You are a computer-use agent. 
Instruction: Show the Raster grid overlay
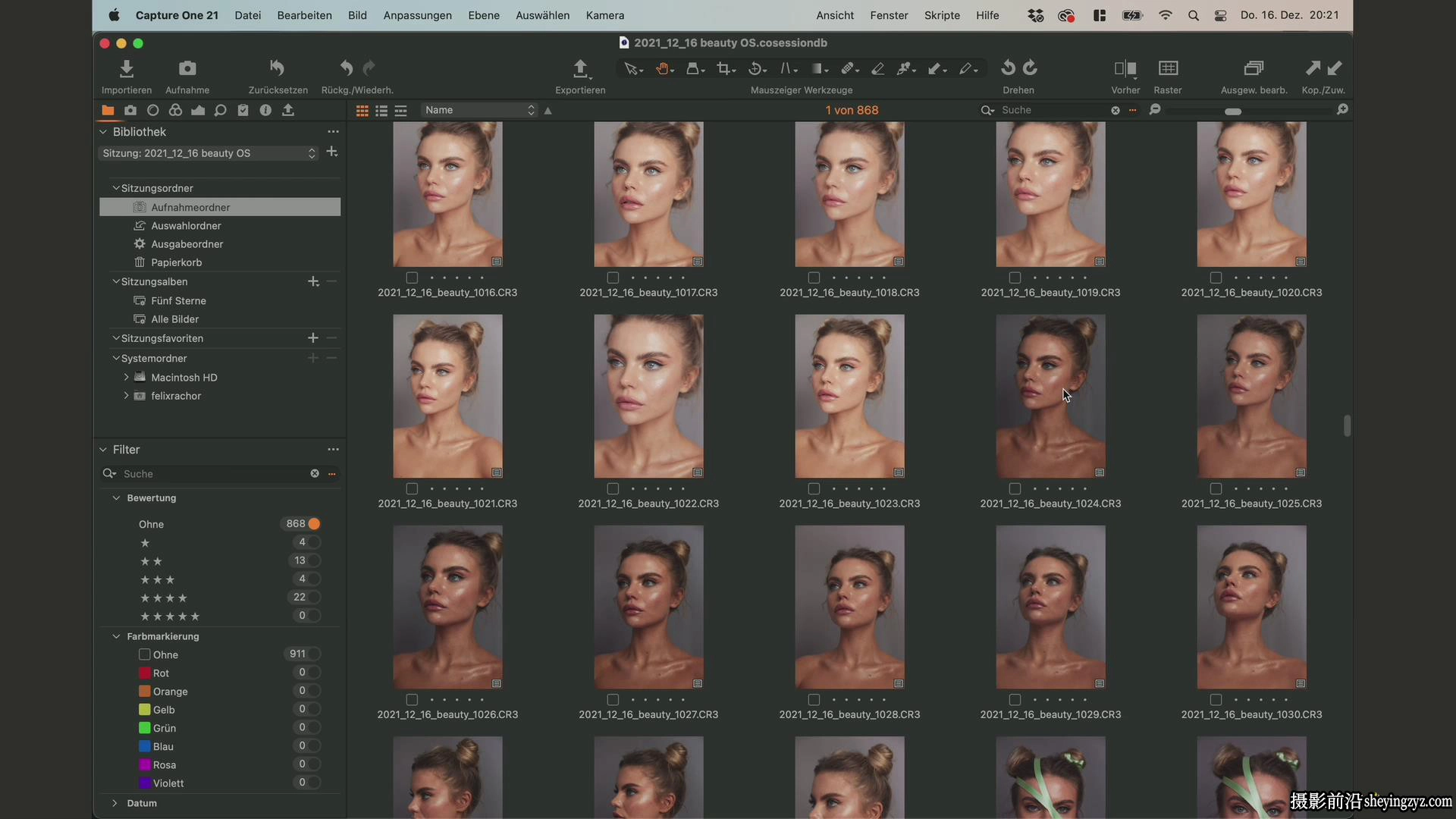pyautogui.click(x=1168, y=68)
